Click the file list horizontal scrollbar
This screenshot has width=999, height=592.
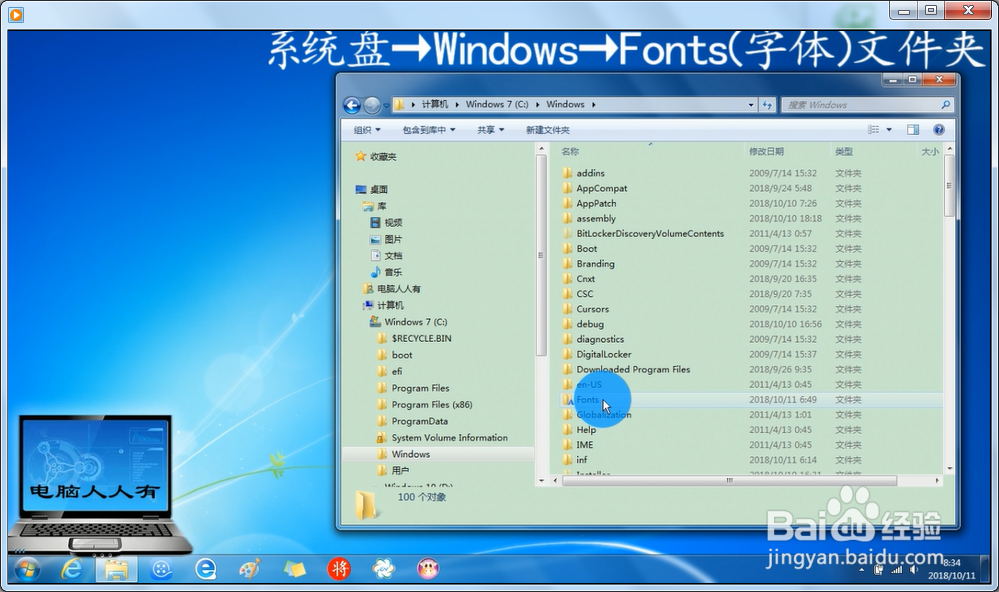click(x=729, y=480)
